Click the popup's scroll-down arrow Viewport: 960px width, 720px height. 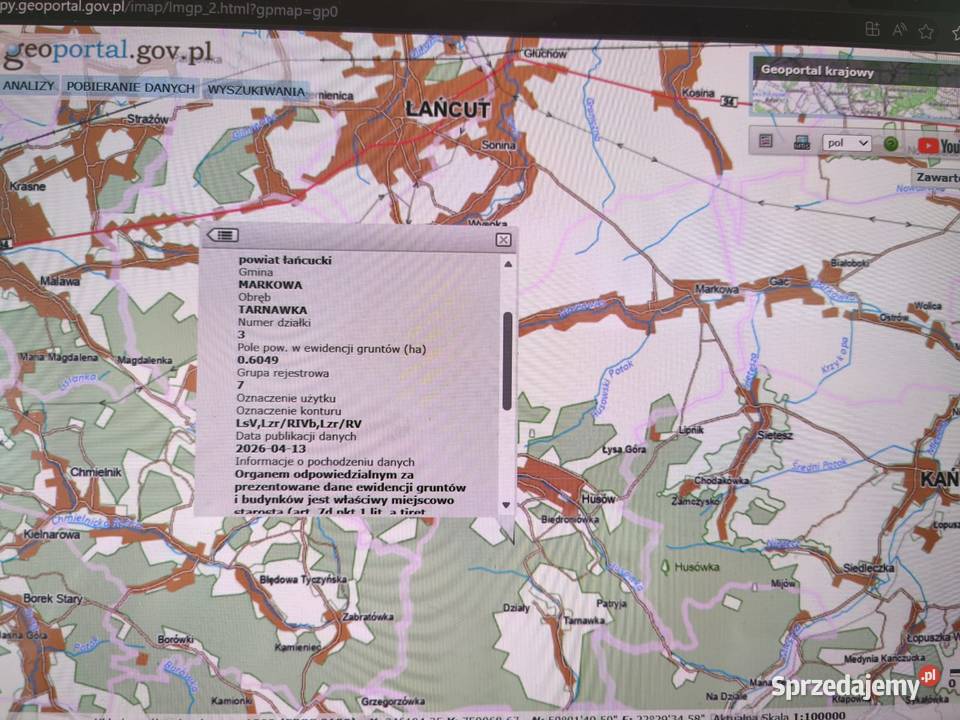click(506, 505)
